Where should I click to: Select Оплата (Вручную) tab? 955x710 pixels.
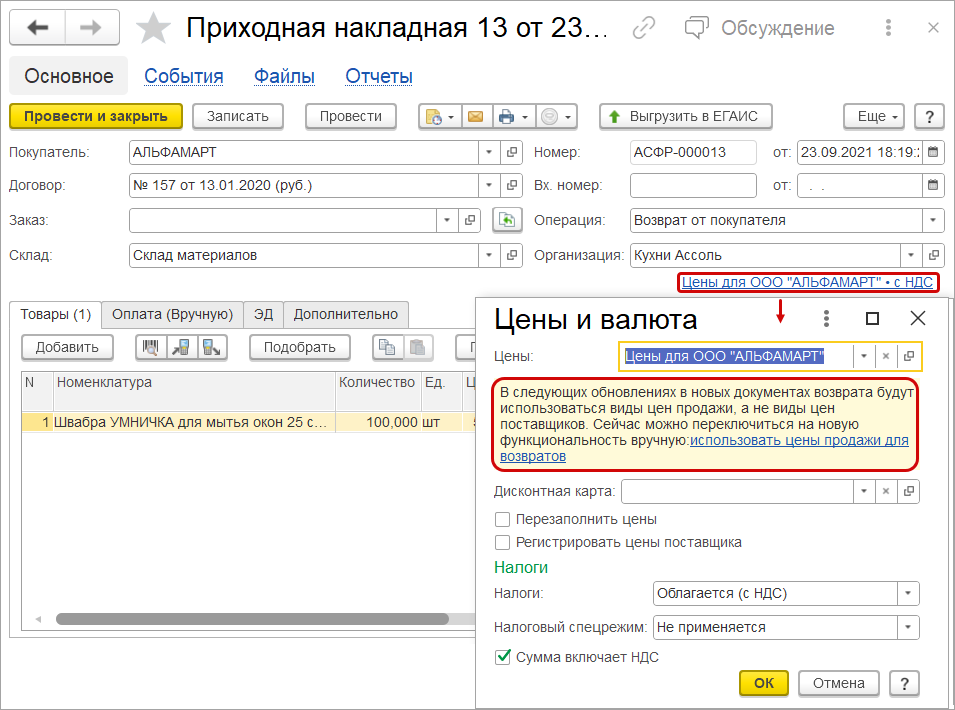pos(172,314)
